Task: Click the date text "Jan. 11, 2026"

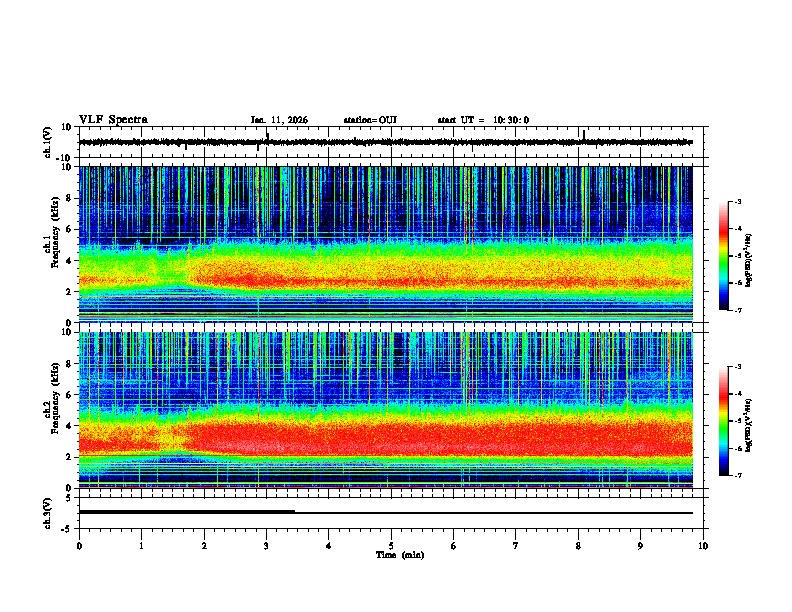Action: pos(279,120)
